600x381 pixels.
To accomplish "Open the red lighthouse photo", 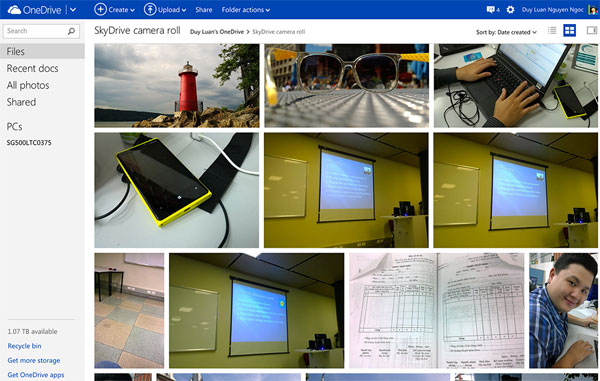I will 177,85.
